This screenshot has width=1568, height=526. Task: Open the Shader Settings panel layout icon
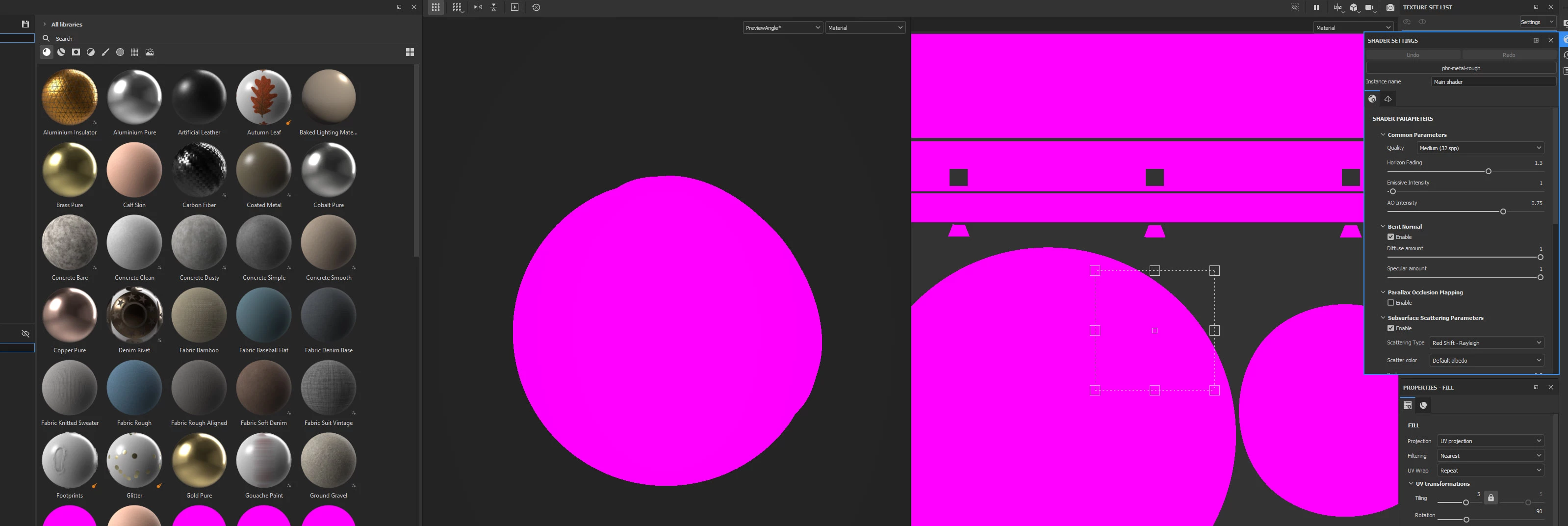(1536, 40)
